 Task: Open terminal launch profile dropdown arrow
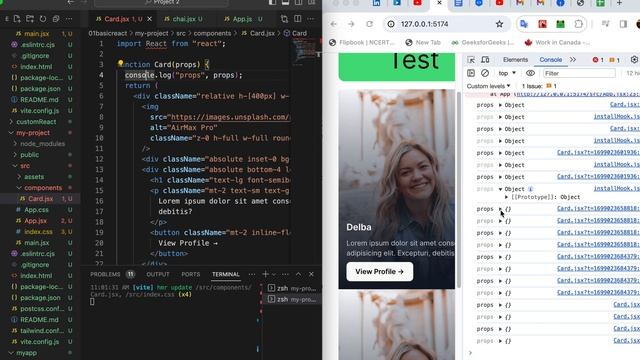point(274,274)
